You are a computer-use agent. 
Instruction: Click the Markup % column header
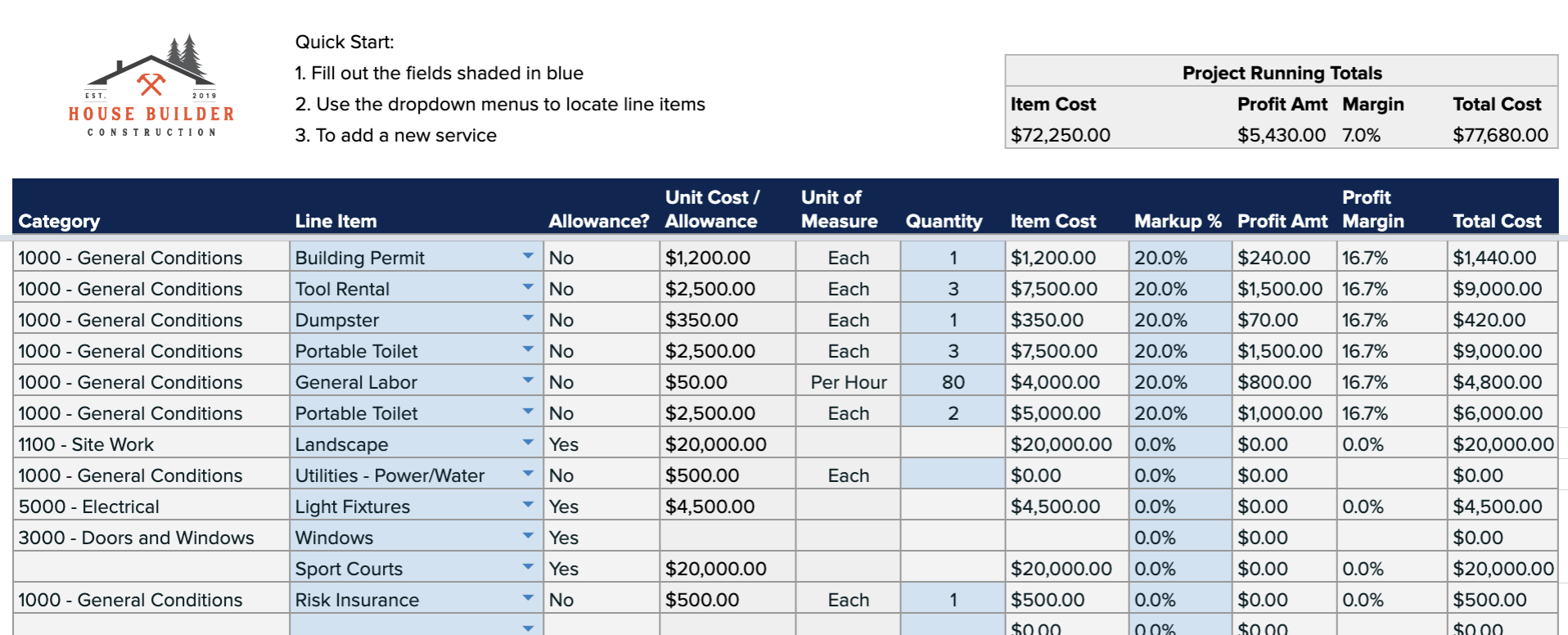tap(1178, 221)
